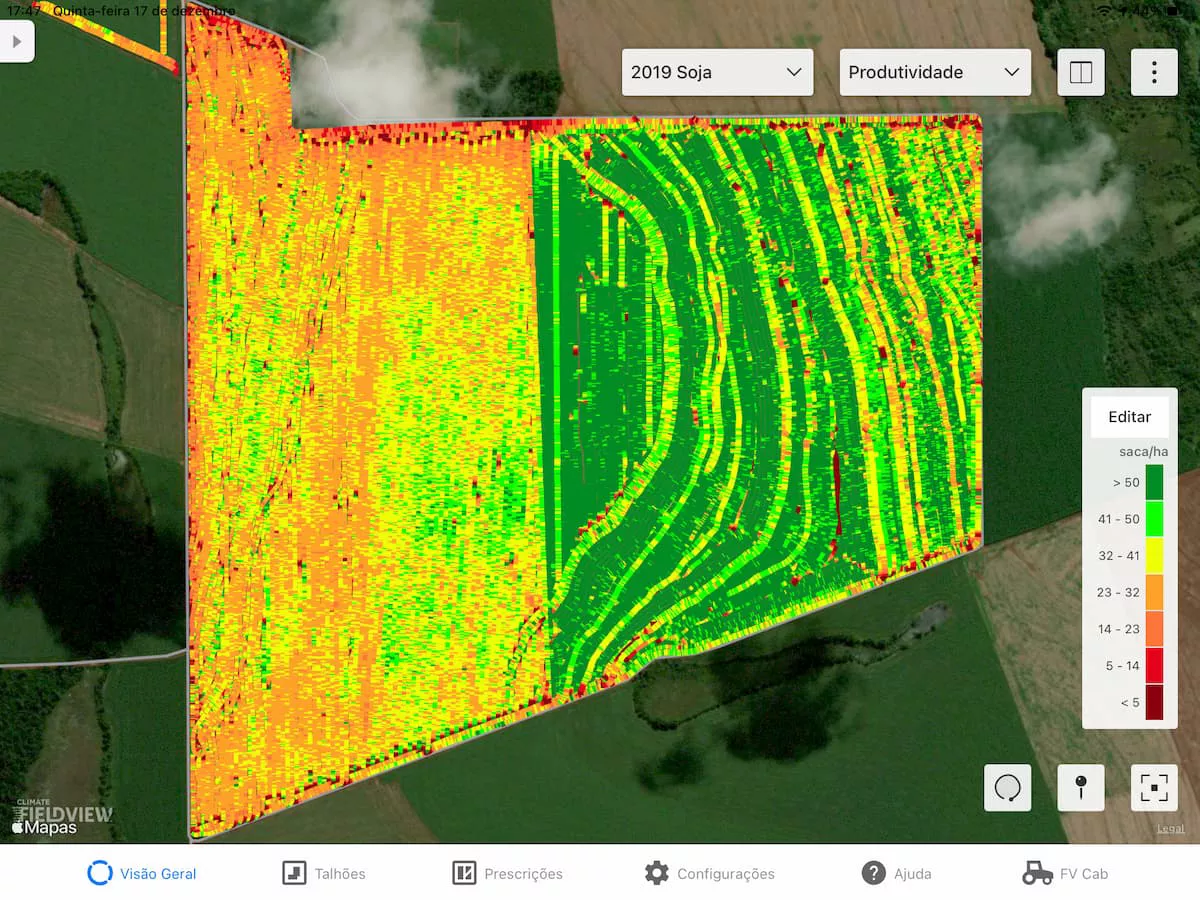Open the three-dot overflow menu

(x=1154, y=71)
